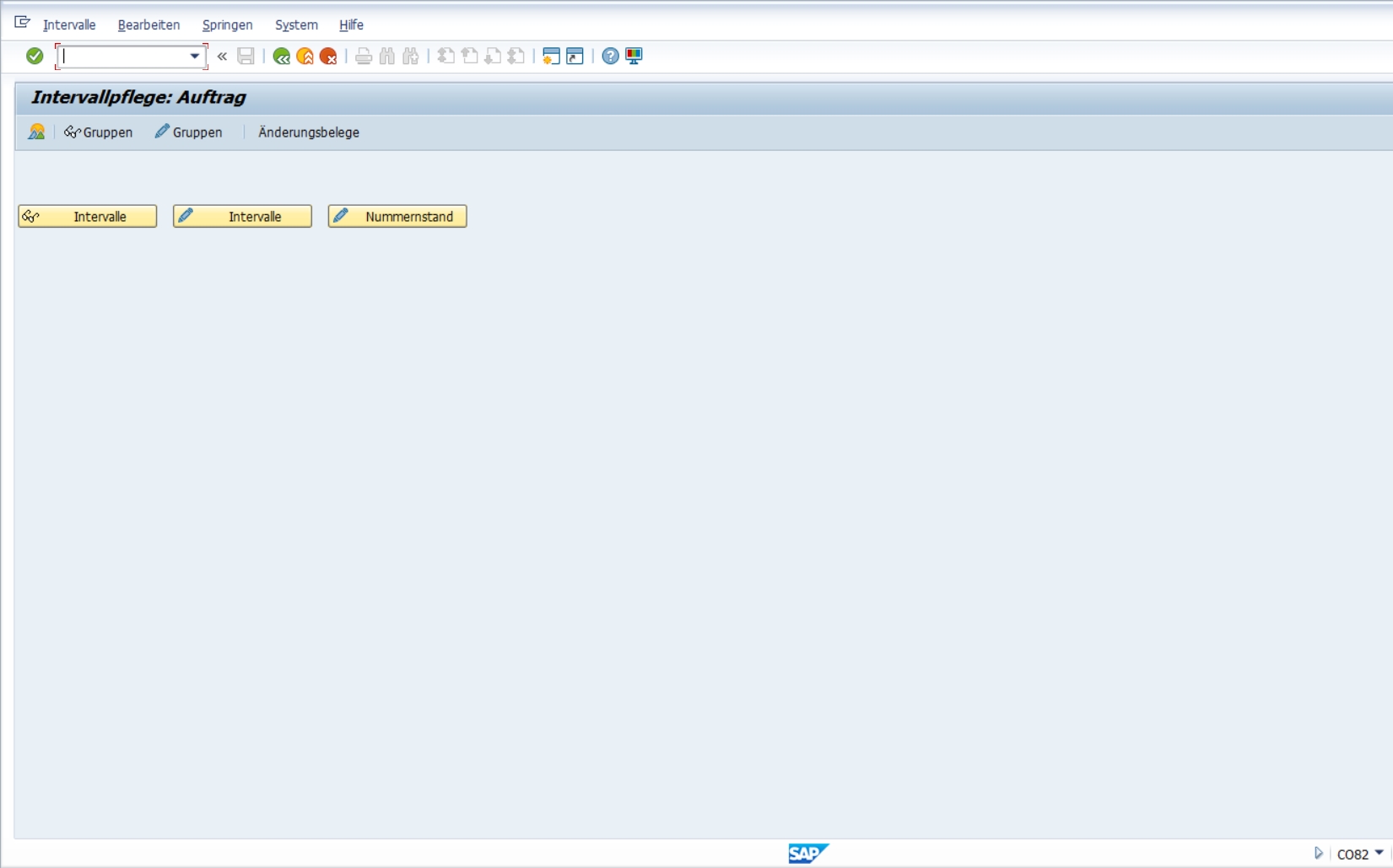Click the Generate Shortcut icon
1393x868 pixels.
[x=575, y=57]
